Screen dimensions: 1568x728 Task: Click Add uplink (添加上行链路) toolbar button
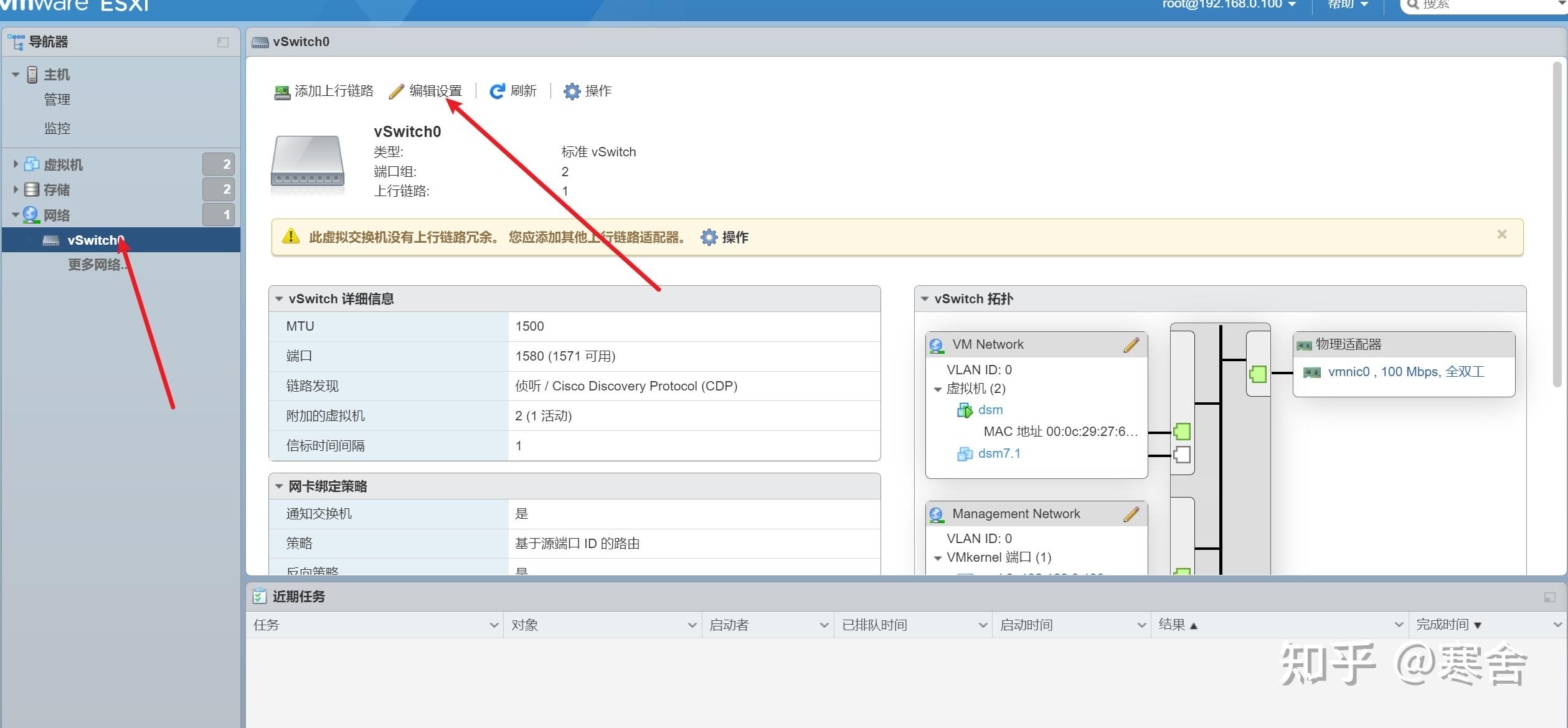[x=324, y=91]
